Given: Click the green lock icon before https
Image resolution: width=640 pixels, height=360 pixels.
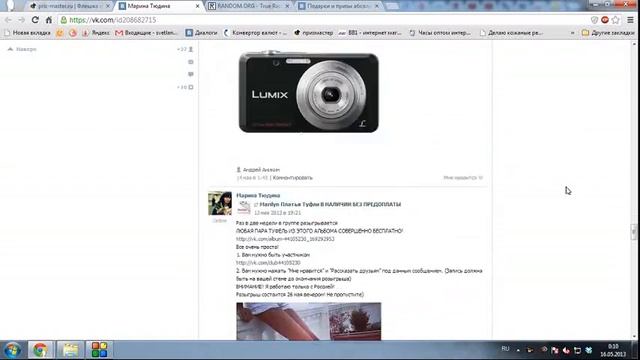Looking at the screenshot, I should point(64,20).
